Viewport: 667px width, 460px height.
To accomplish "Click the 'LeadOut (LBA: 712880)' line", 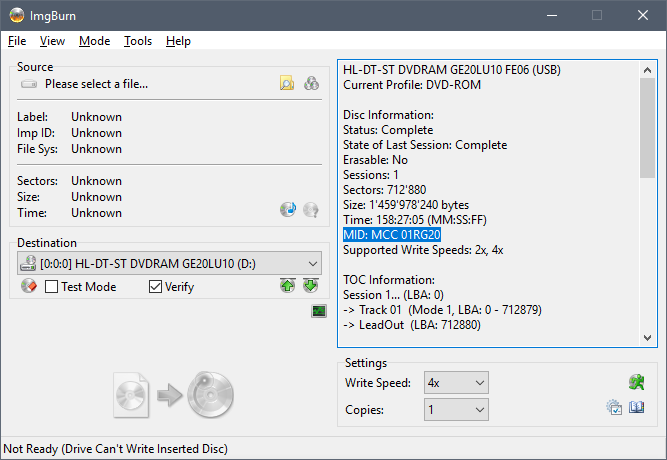I will point(412,325).
